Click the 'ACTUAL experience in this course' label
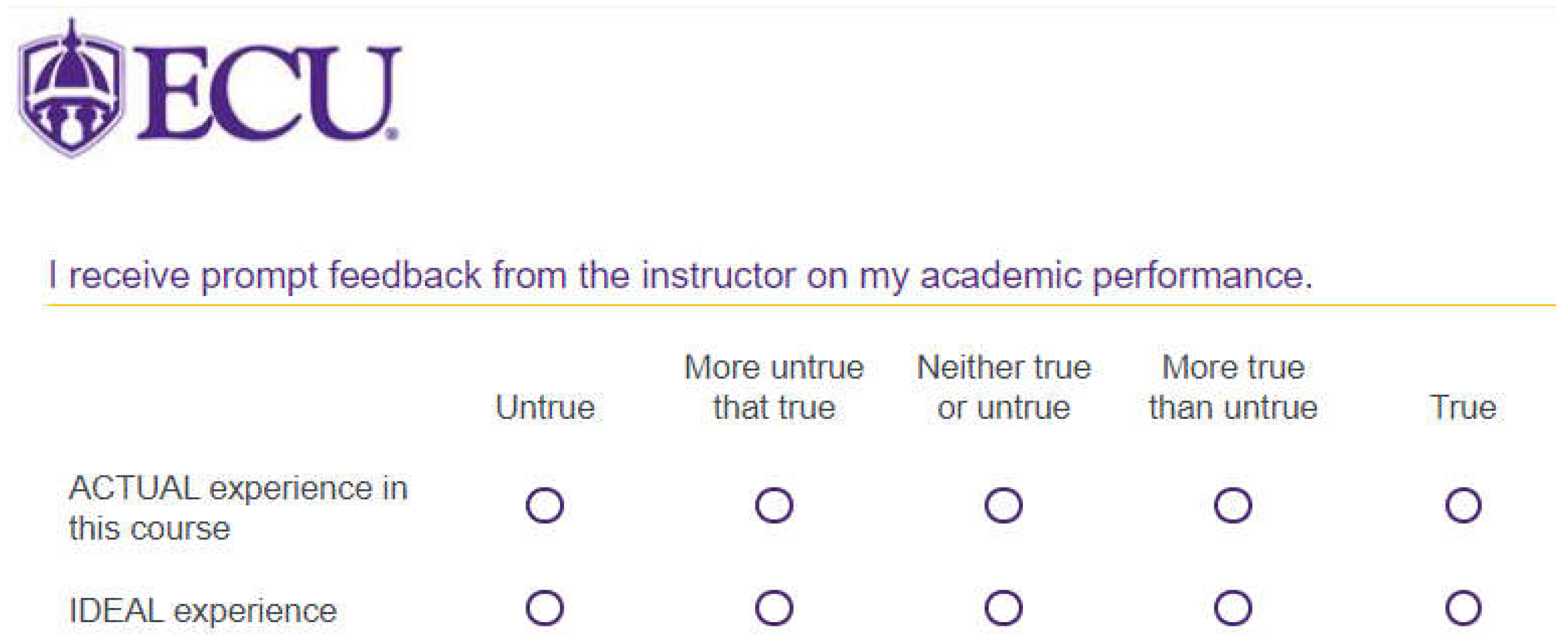 click(x=237, y=508)
